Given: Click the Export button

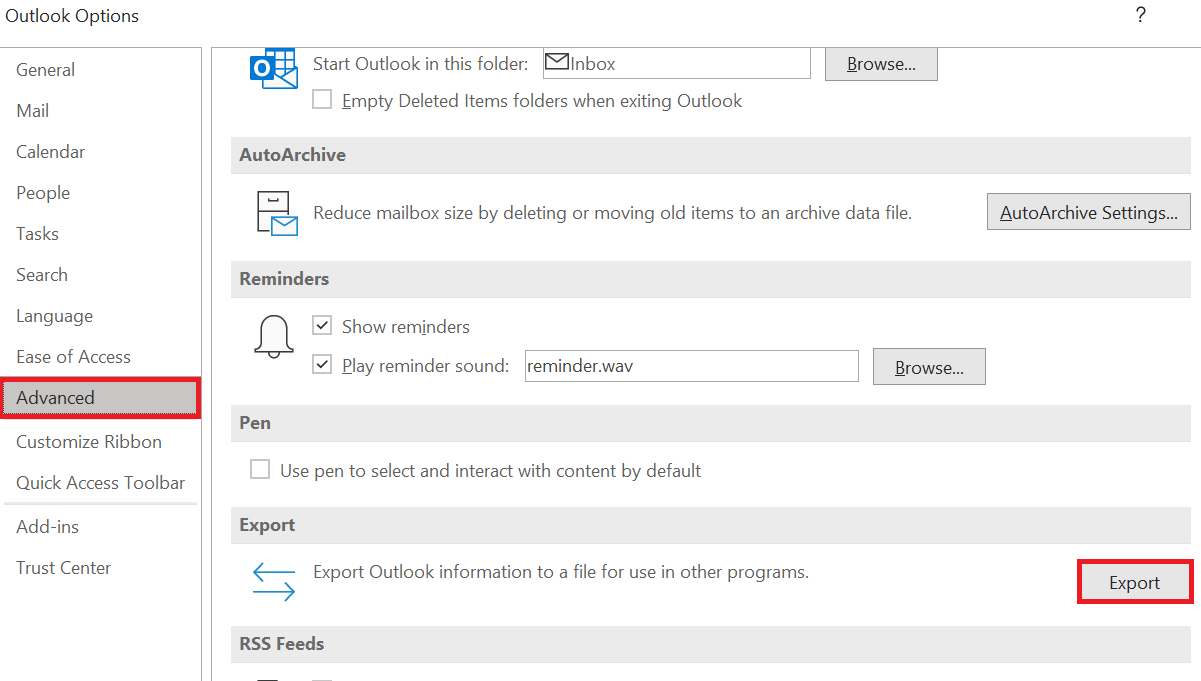Looking at the screenshot, I should tap(1135, 583).
